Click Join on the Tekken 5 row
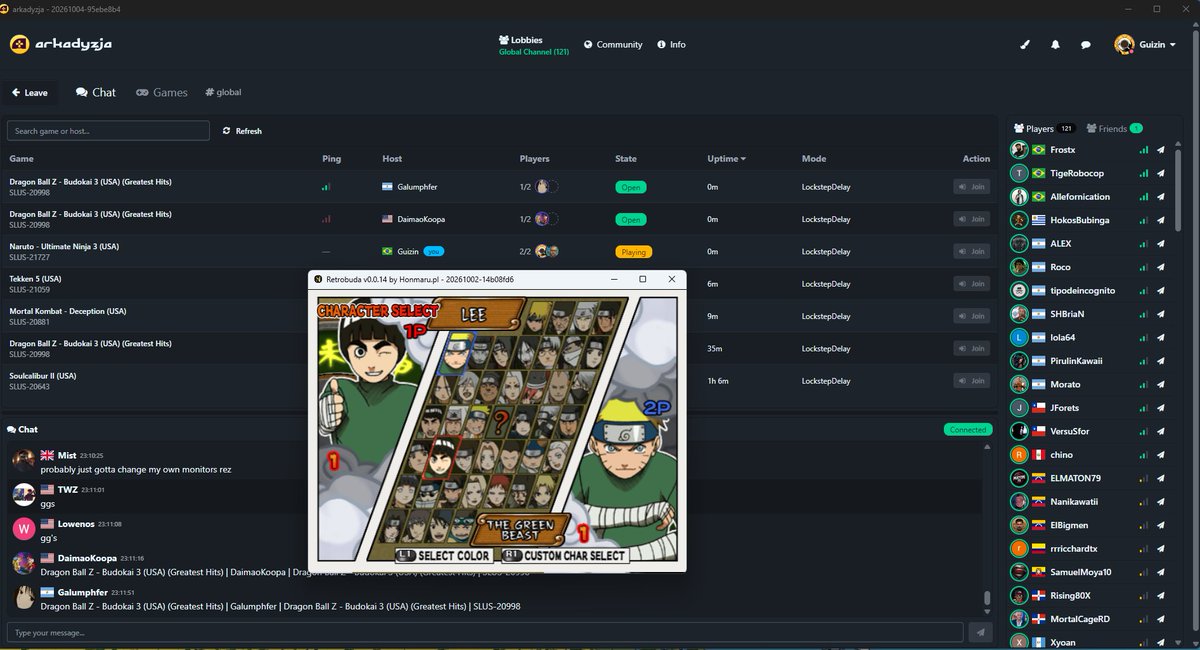 (971, 284)
